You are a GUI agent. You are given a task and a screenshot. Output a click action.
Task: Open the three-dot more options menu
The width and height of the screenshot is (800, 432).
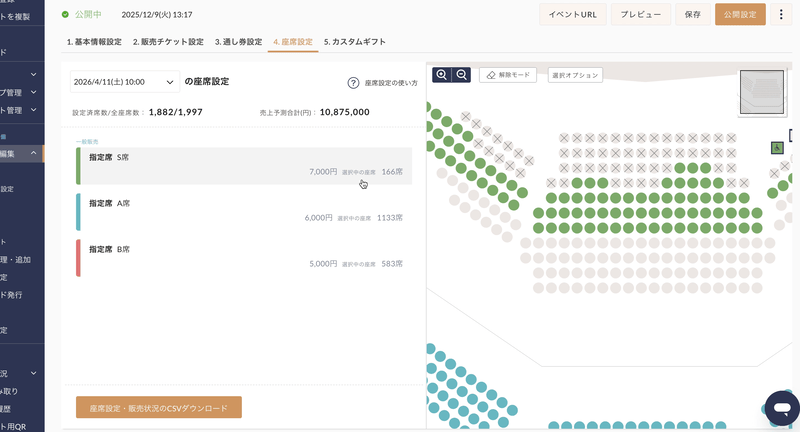[x=781, y=14]
